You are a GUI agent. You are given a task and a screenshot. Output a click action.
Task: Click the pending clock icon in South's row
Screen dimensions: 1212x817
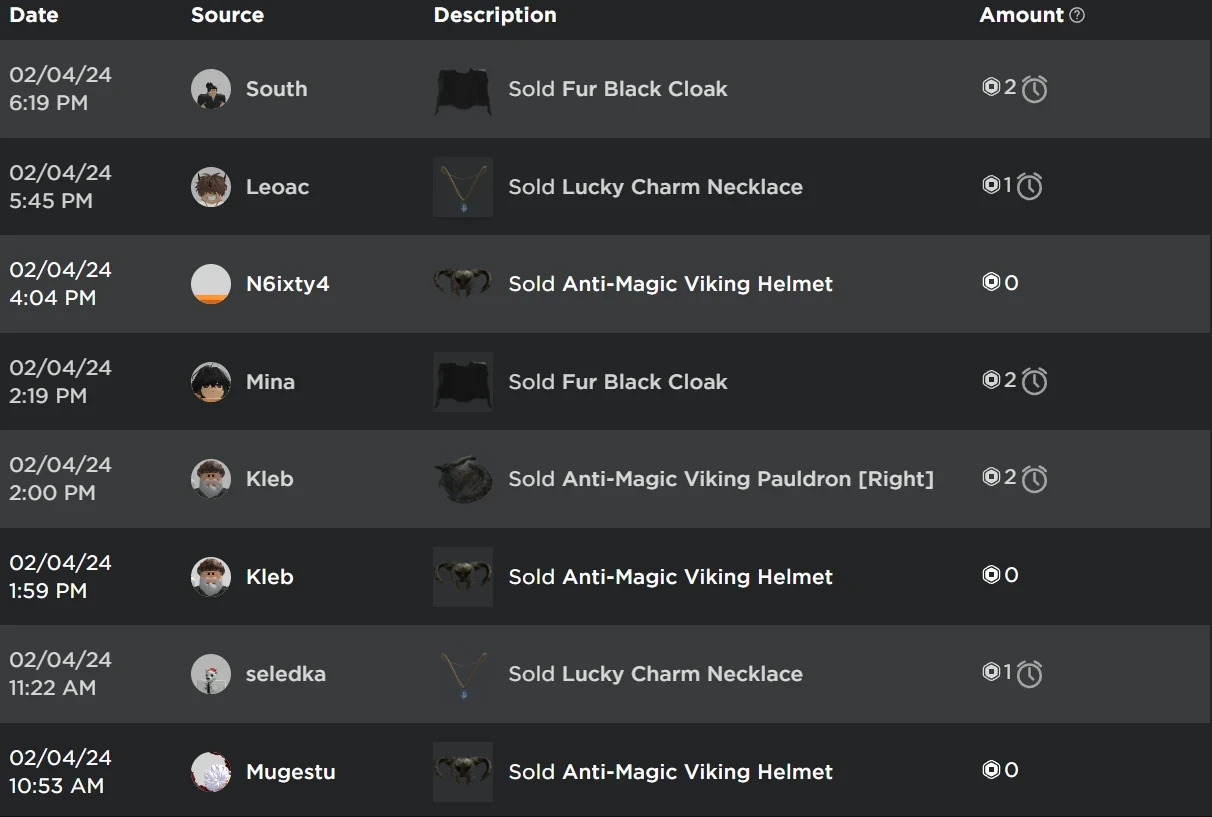(x=1035, y=88)
